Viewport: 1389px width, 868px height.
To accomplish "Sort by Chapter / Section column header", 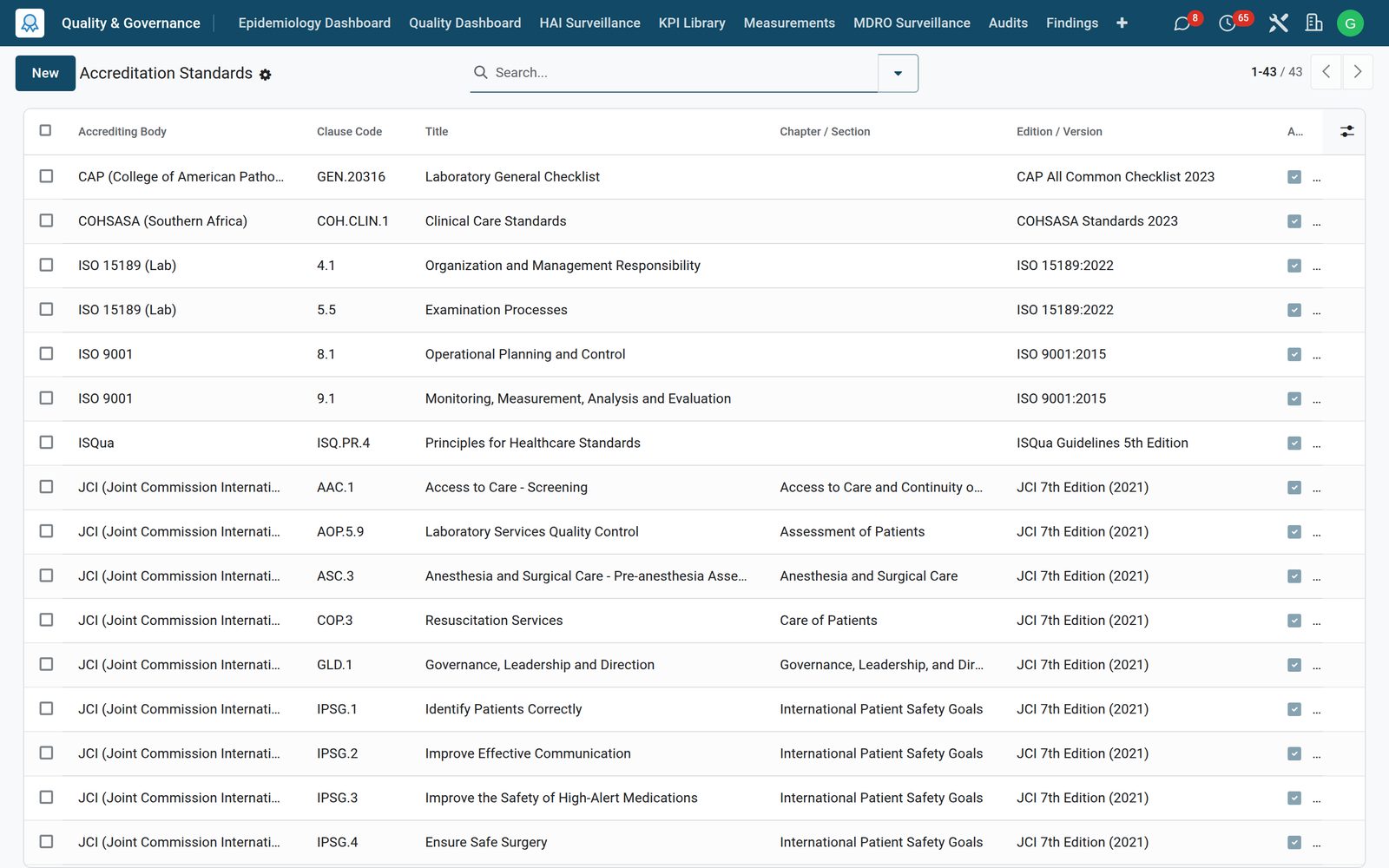I will 825,132.
